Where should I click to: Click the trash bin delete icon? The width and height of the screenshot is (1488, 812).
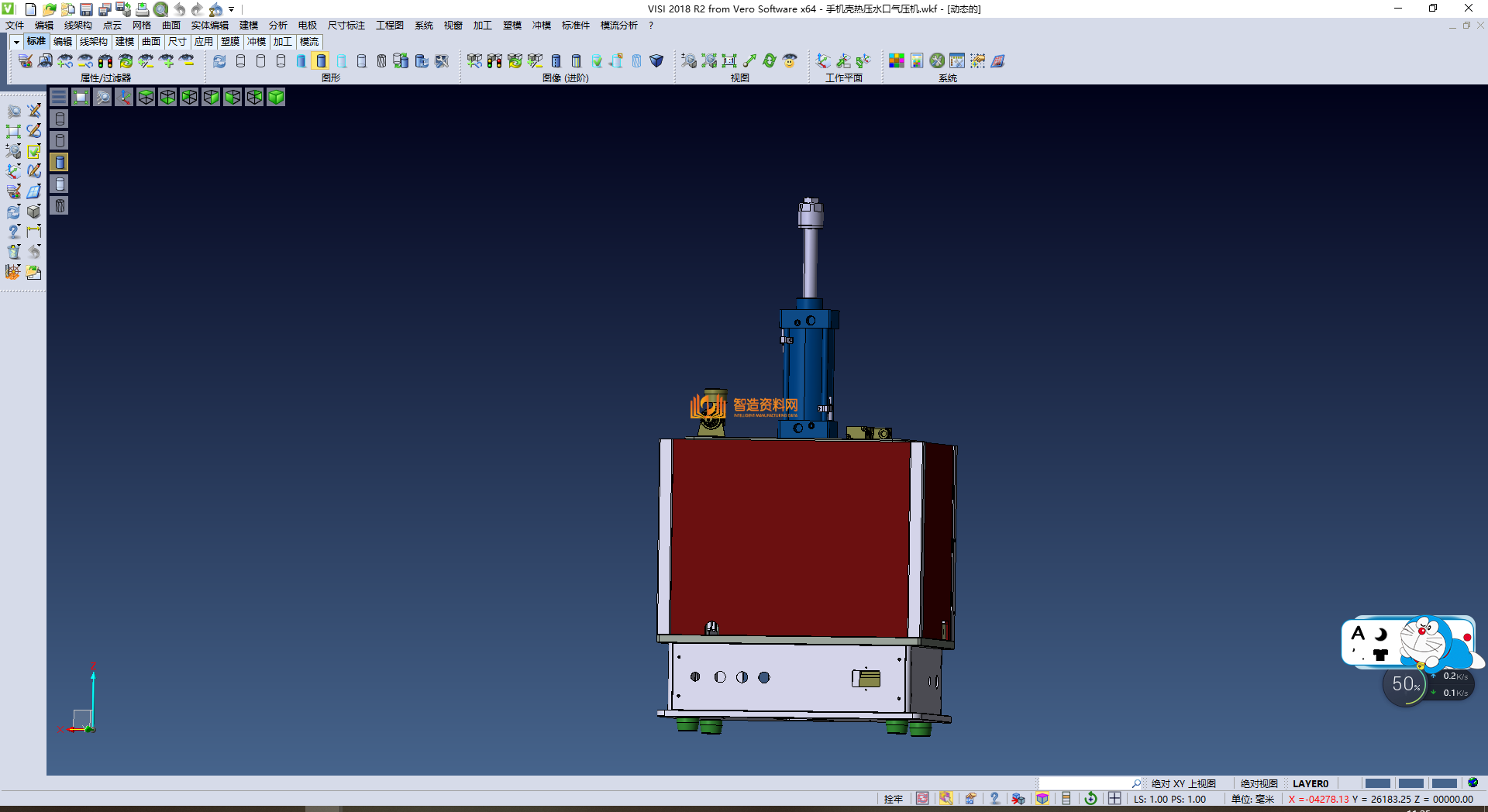click(x=14, y=252)
